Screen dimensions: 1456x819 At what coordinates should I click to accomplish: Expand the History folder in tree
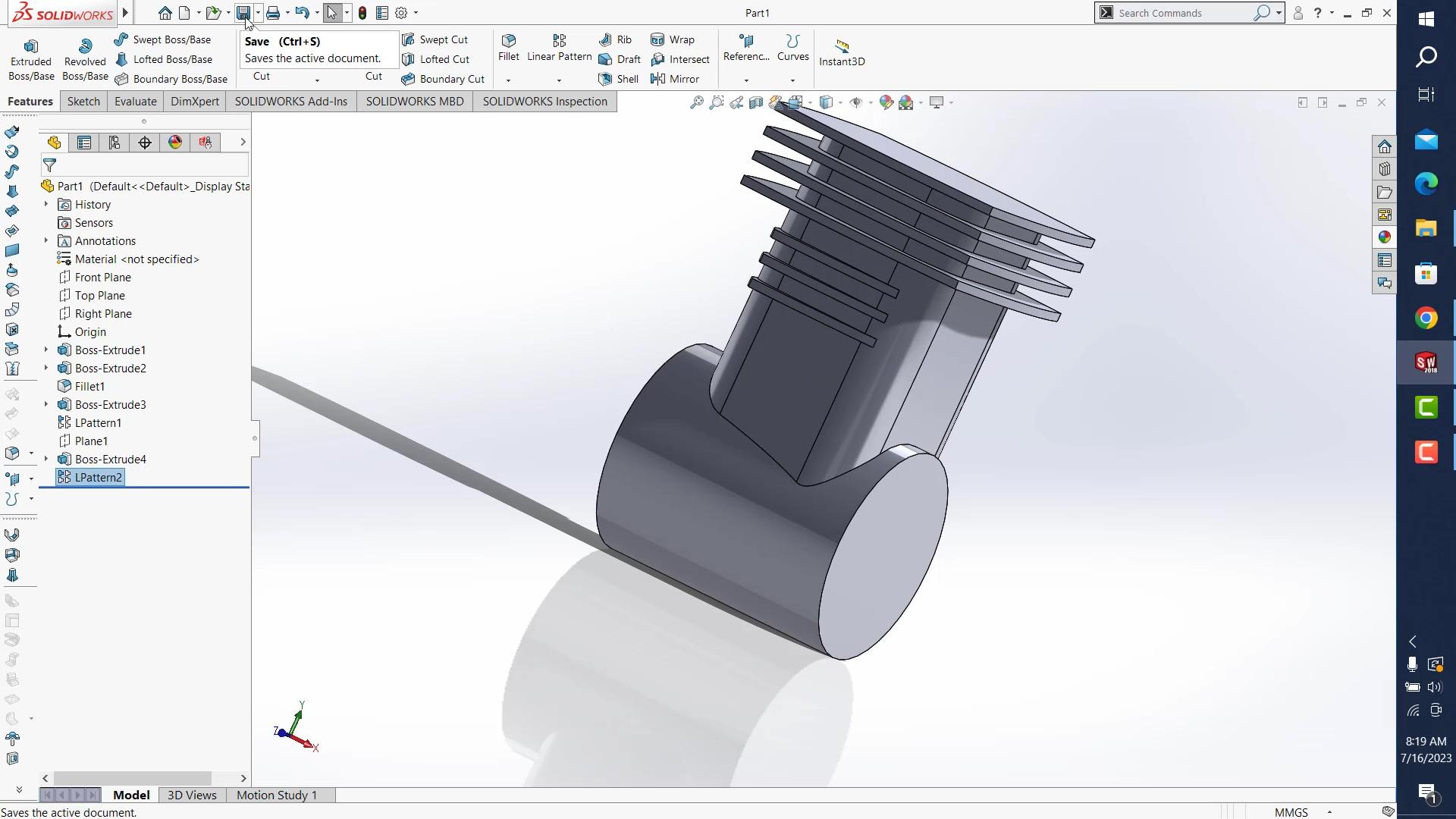[45, 204]
